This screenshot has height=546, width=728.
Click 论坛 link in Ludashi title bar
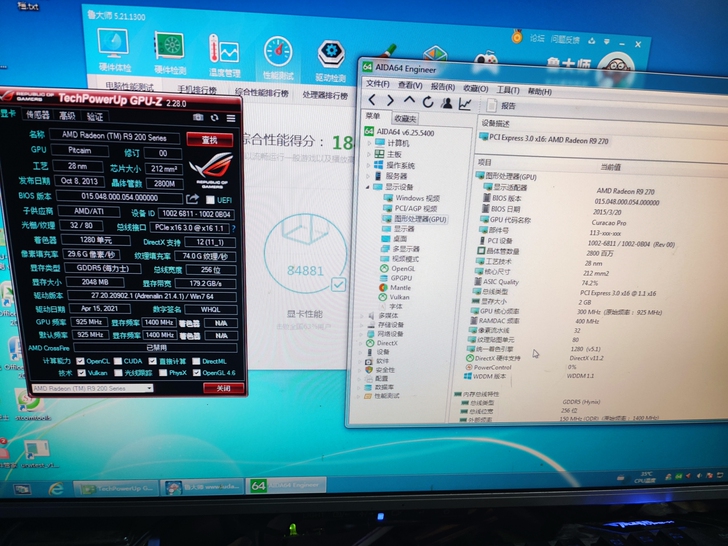[537, 38]
